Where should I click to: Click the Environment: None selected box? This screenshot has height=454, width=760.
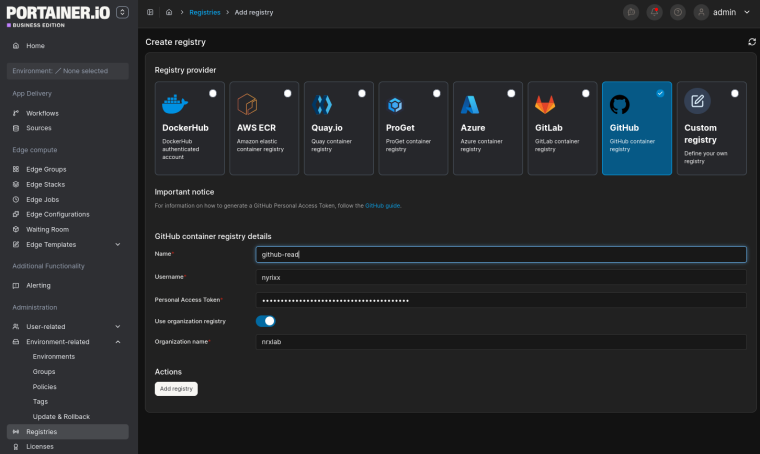click(x=67, y=71)
